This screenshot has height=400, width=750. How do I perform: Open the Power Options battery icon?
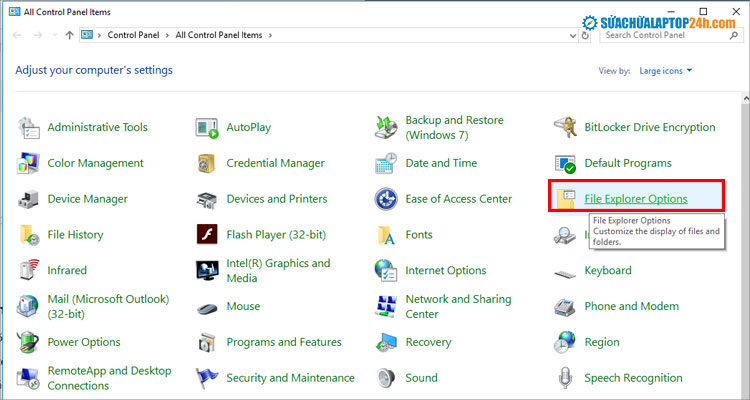pos(28,342)
